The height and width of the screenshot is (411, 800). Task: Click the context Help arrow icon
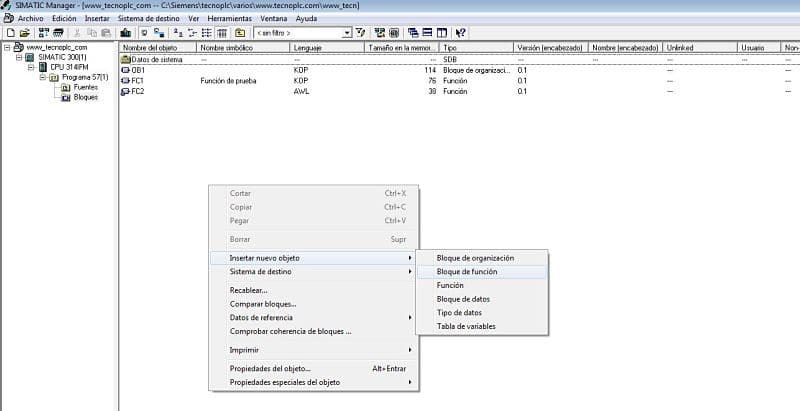click(461, 33)
